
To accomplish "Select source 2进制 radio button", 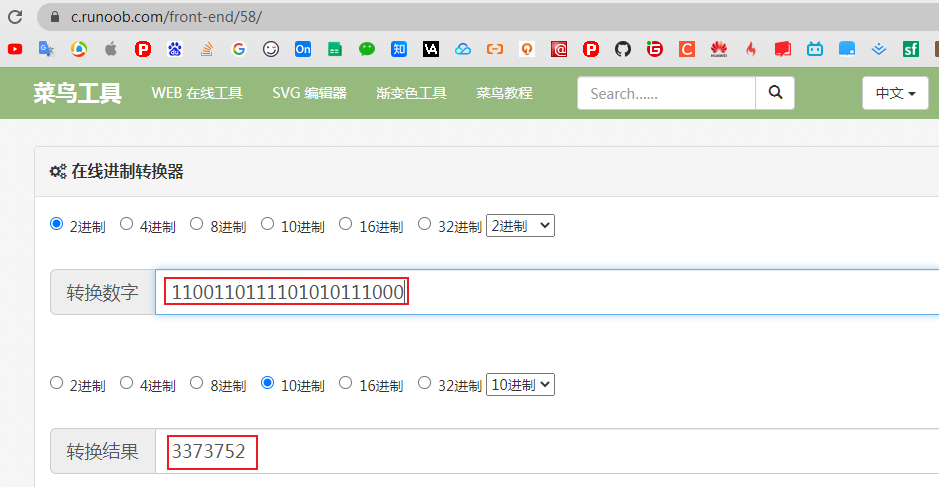I will click(56, 224).
